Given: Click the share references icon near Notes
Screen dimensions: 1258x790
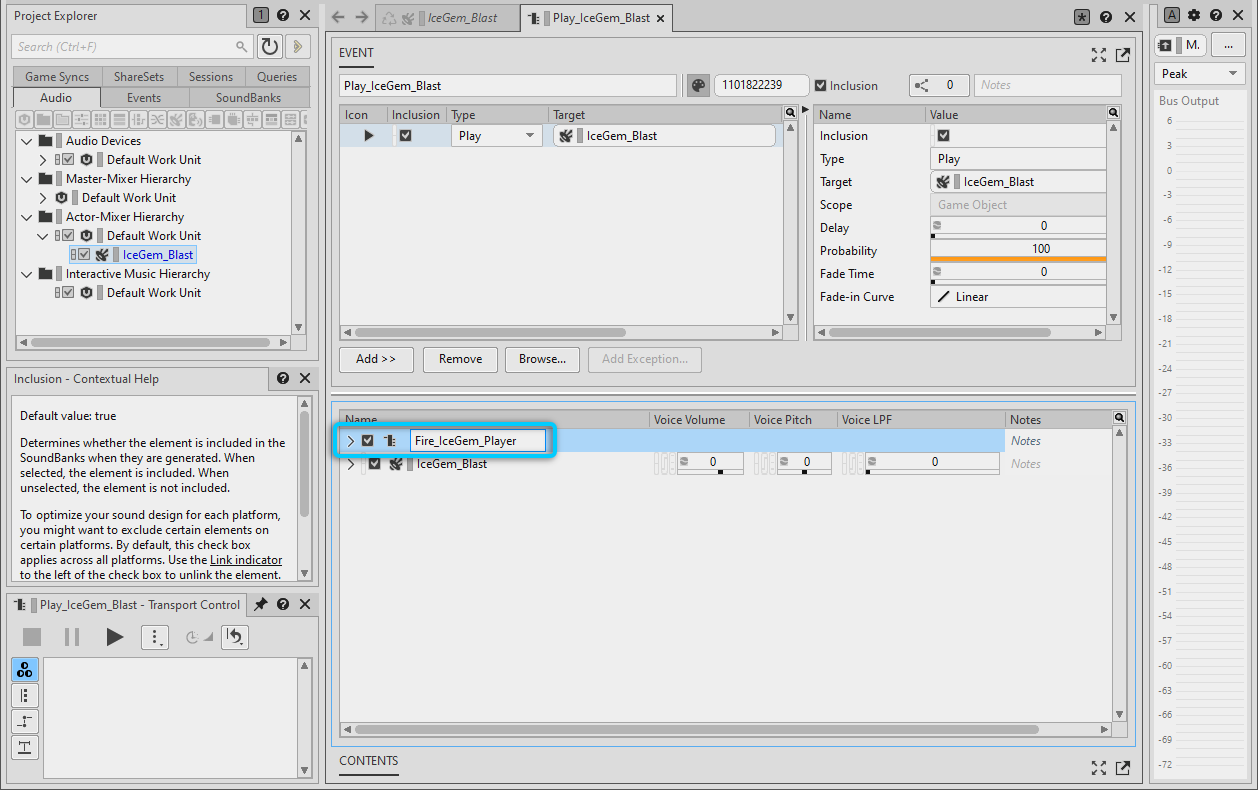Looking at the screenshot, I should tap(922, 86).
